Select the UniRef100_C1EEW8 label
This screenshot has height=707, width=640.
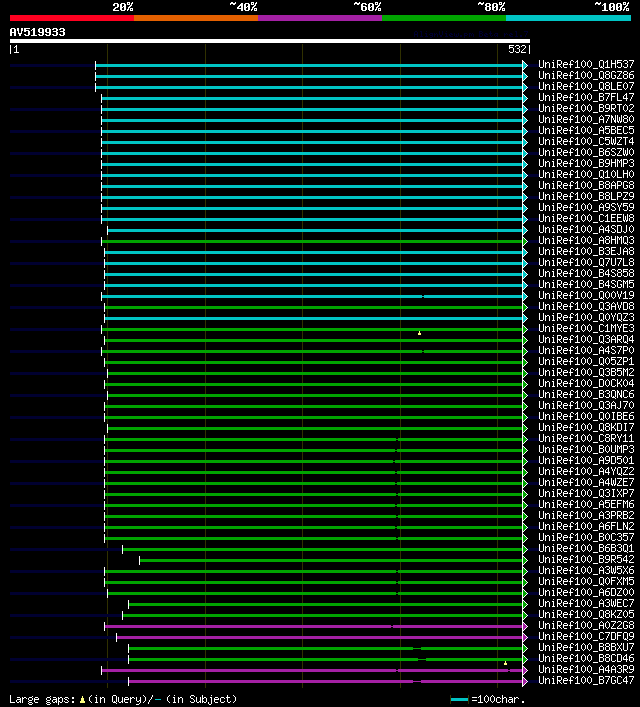pos(586,218)
